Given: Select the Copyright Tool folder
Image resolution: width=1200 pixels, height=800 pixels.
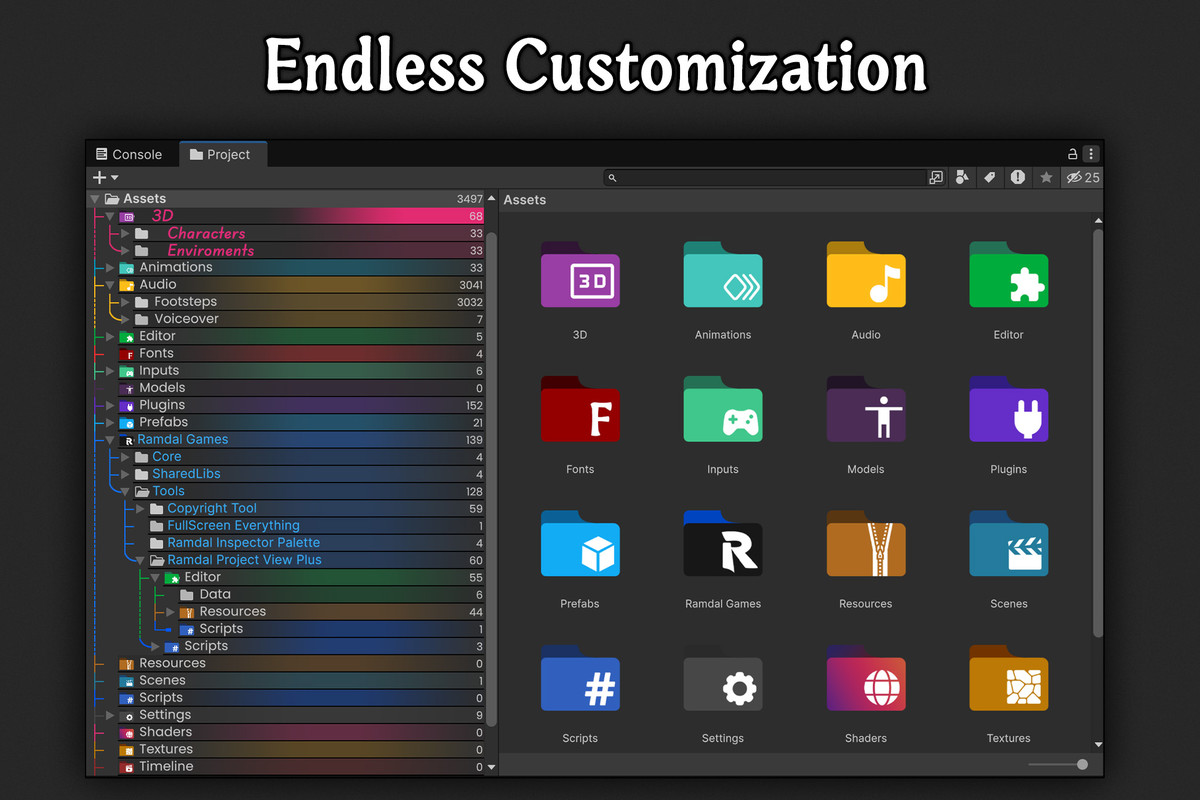Looking at the screenshot, I should pyautogui.click(x=212, y=507).
